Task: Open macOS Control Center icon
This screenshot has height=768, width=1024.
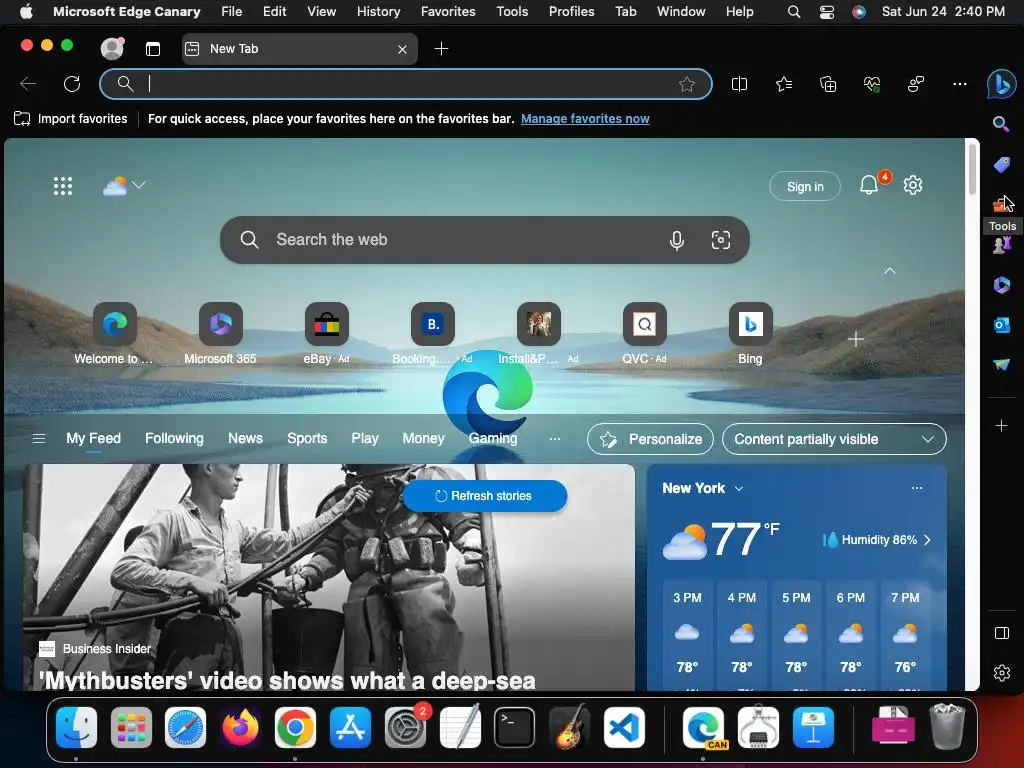Action: [x=827, y=12]
